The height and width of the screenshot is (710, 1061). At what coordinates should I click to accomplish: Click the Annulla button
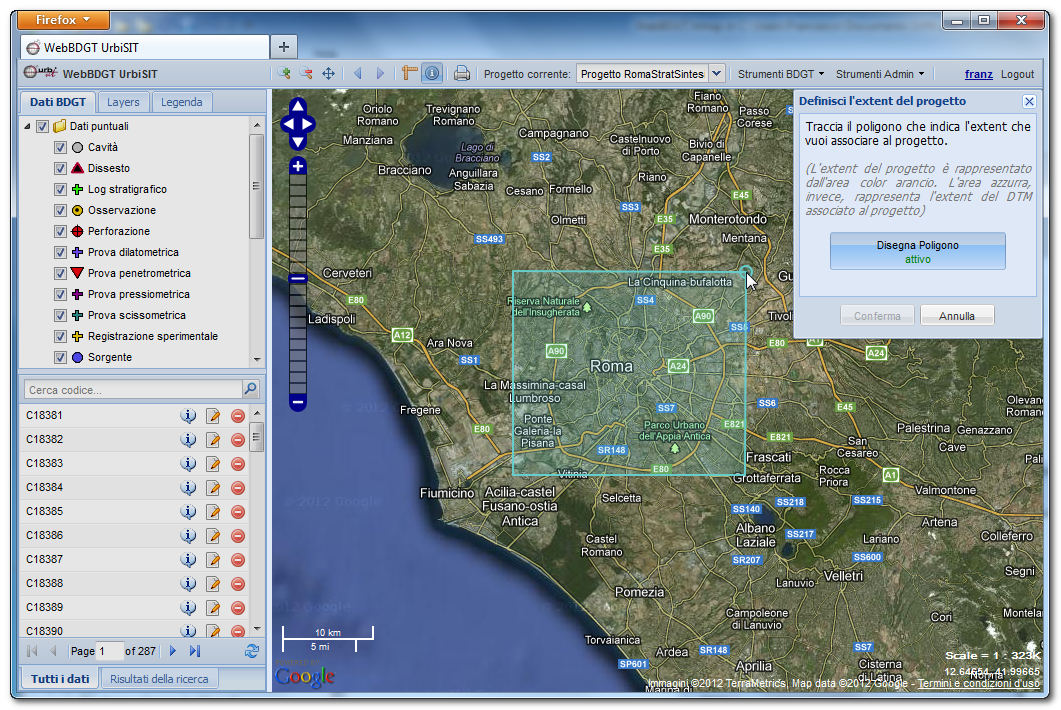957,316
